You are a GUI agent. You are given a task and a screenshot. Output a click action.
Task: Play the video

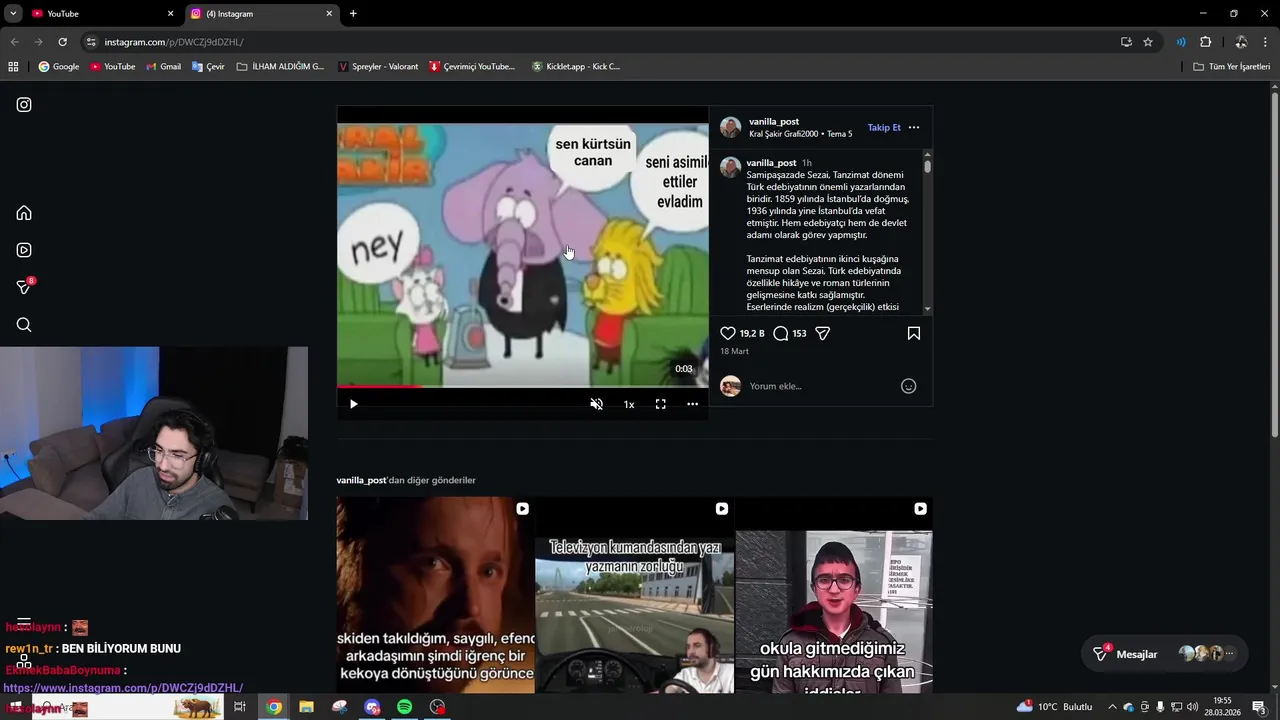[x=353, y=404]
